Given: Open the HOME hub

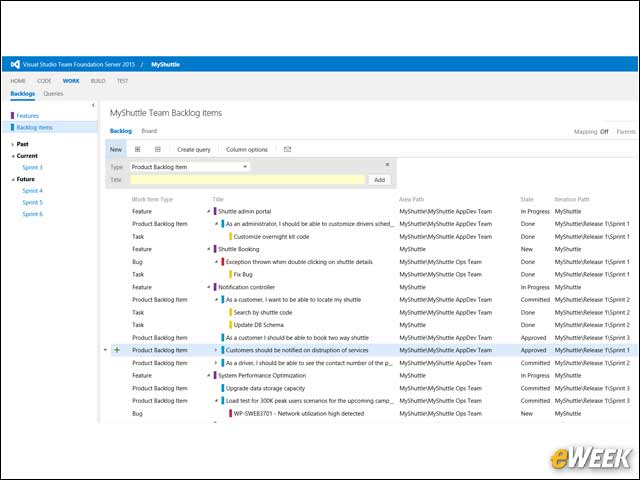Looking at the screenshot, I should tap(18, 81).
